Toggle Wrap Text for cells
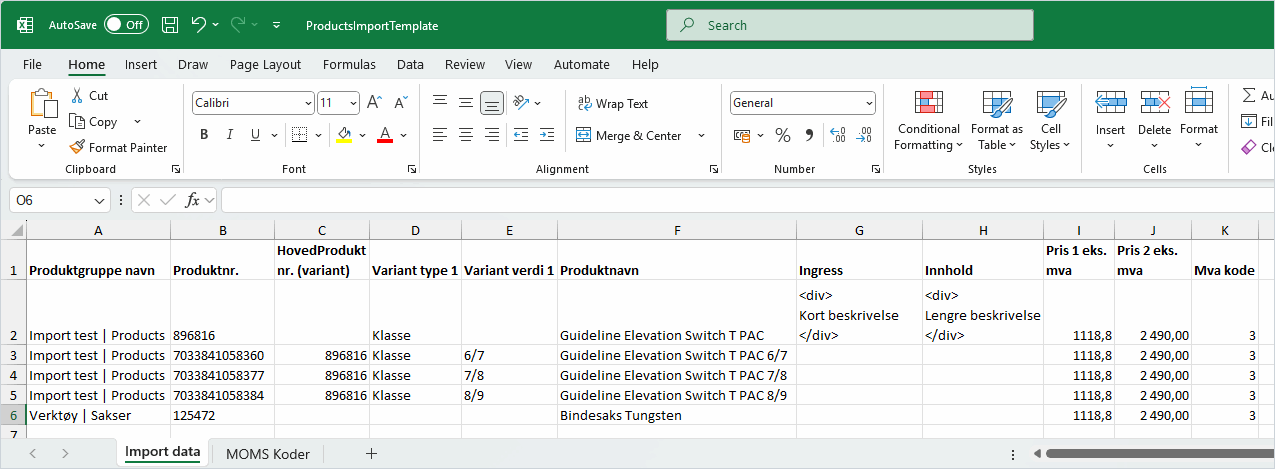The height and width of the screenshot is (469, 1275). coord(612,103)
